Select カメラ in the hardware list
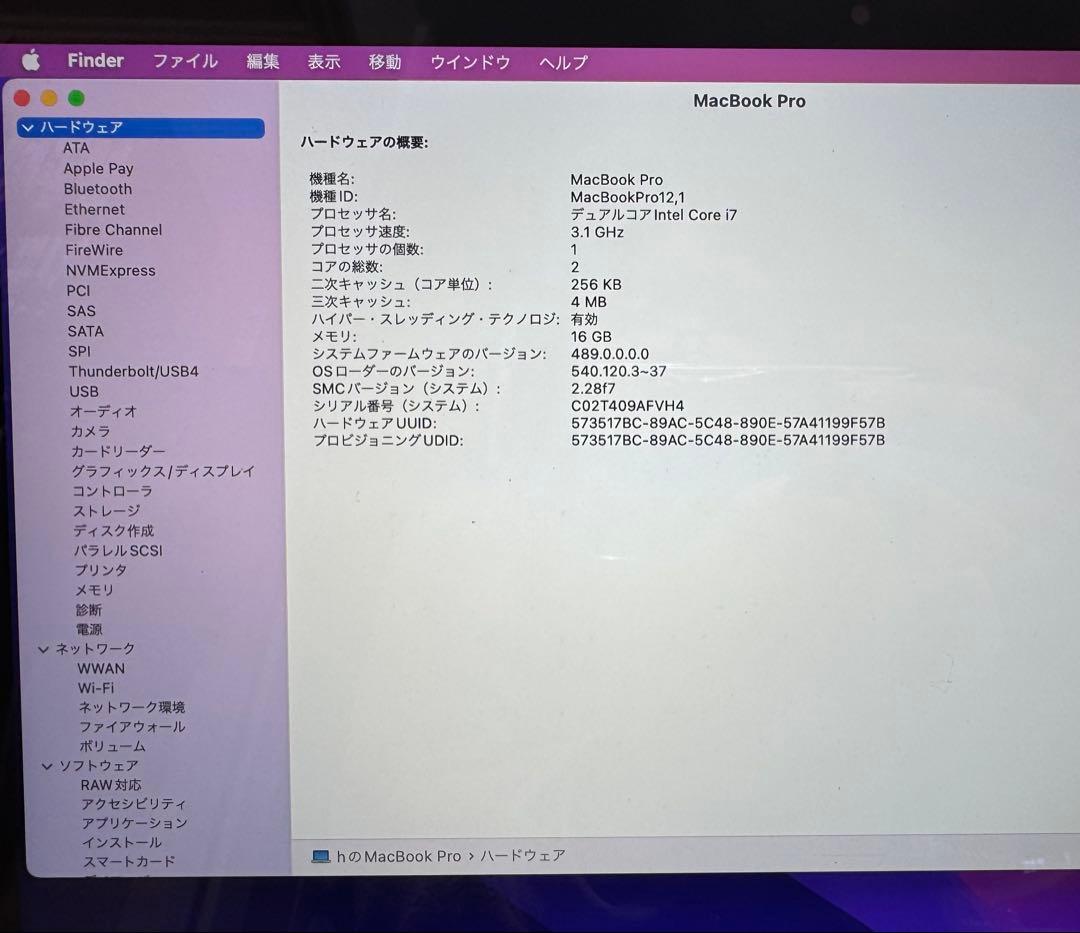Viewport: 1080px width, 933px height. pos(91,431)
